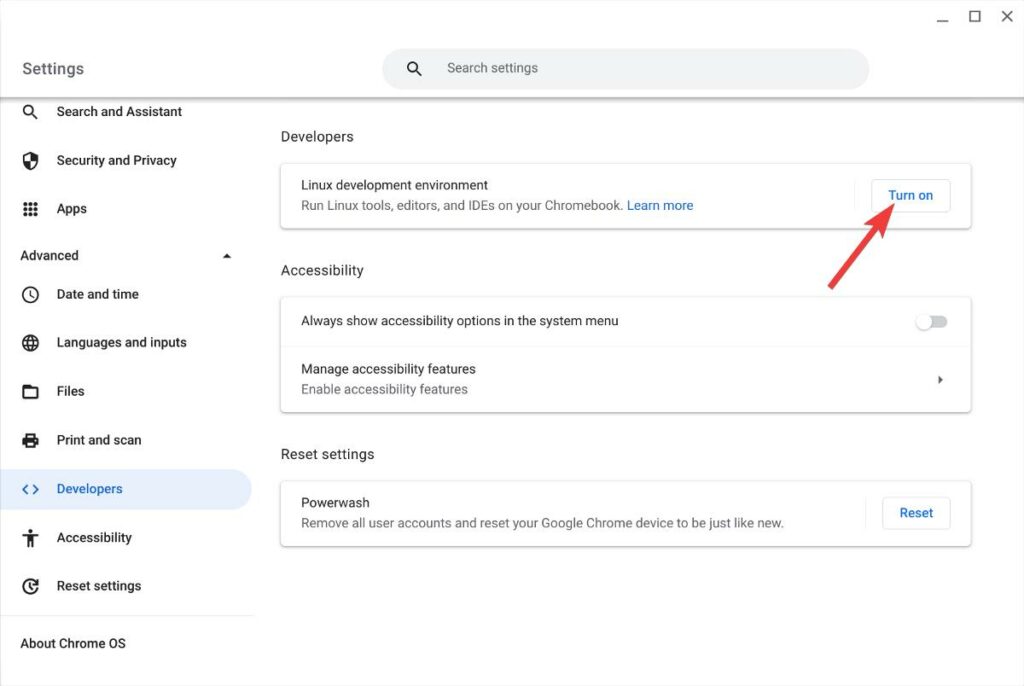
Task: Click the Developers code brackets icon
Action: point(30,489)
